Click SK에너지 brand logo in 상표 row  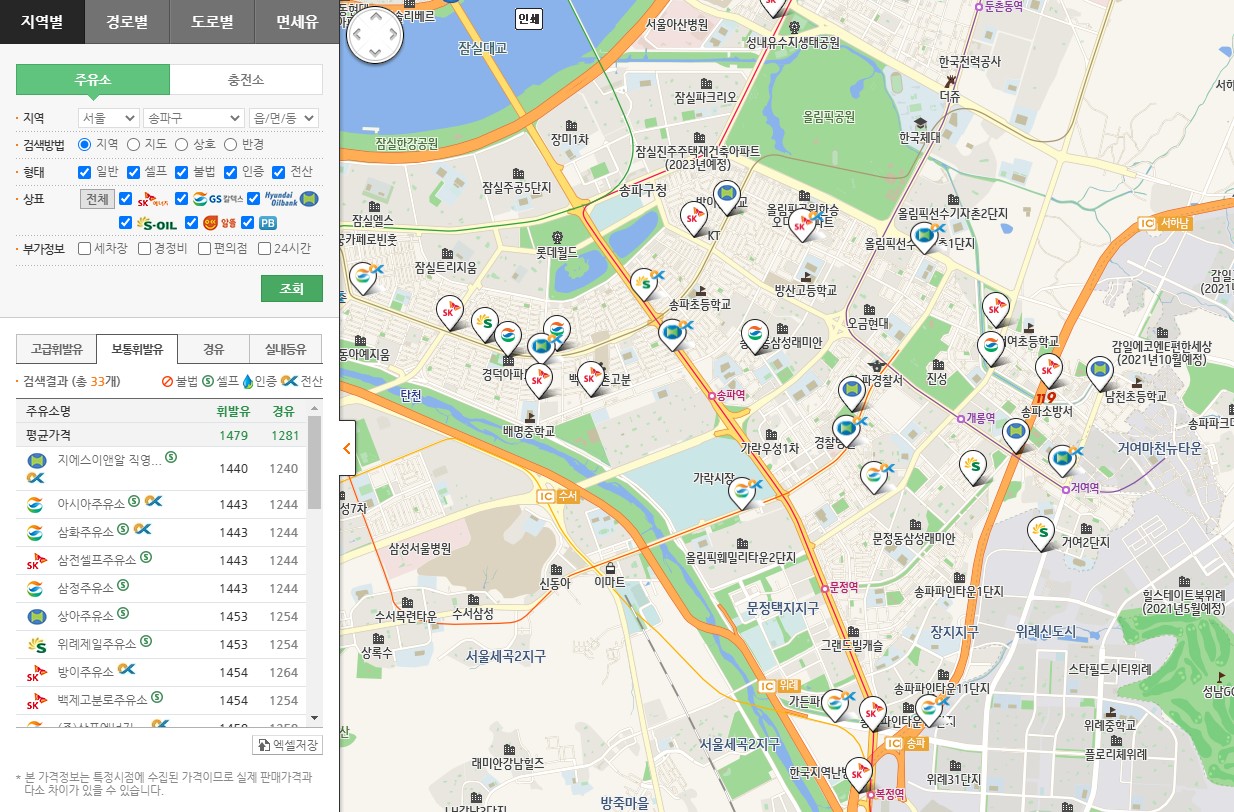155,199
